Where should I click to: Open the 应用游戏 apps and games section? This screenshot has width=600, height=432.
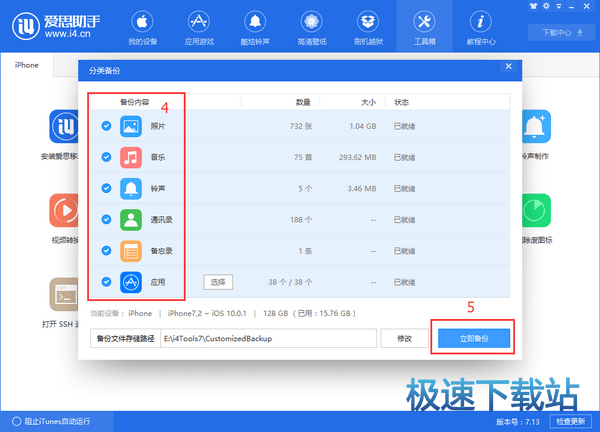tap(199, 28)
